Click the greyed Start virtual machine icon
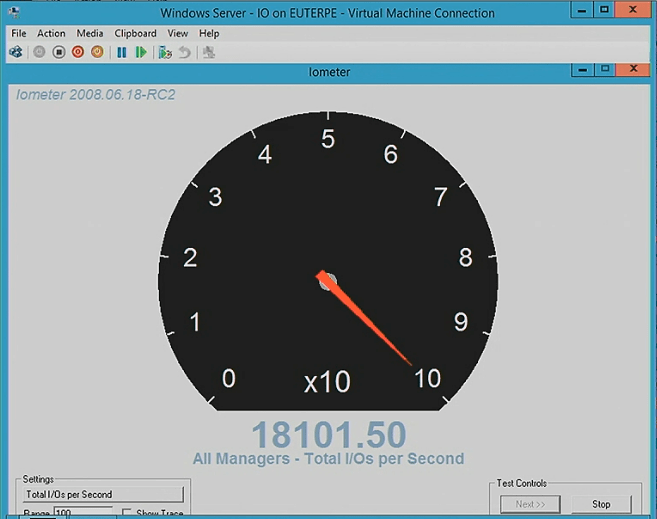 click(x=39, y=52)
